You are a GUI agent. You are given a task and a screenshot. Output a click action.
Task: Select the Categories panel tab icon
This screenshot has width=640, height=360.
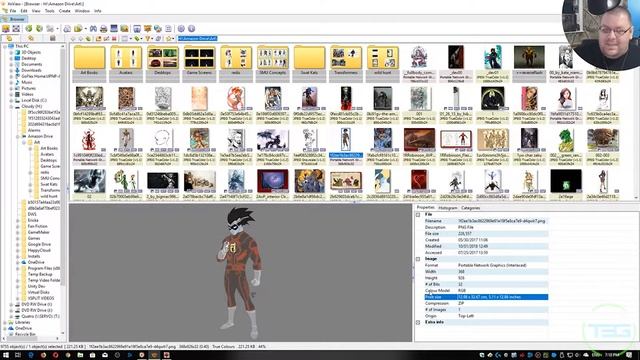(x=52, y=38)
